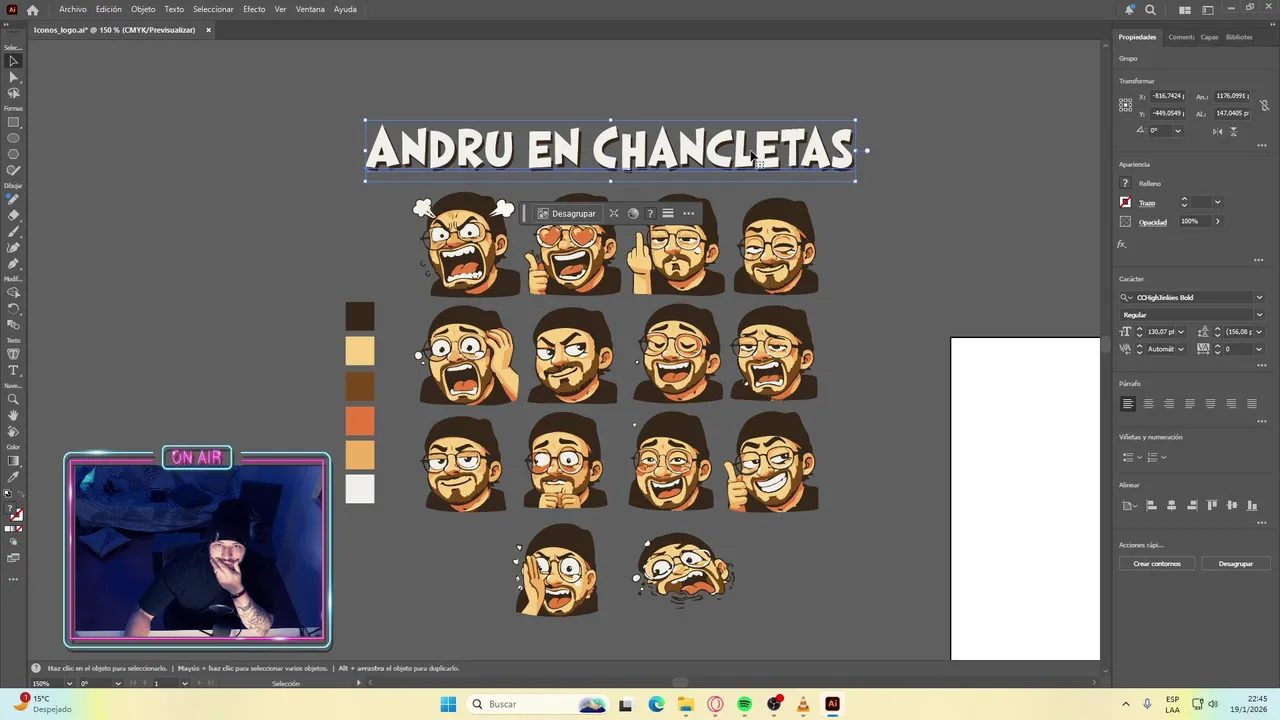The width and height of the screenshot is (1280, 720).
Task: Open the Edit Toolbar three dots
Action: coord(14,579)
